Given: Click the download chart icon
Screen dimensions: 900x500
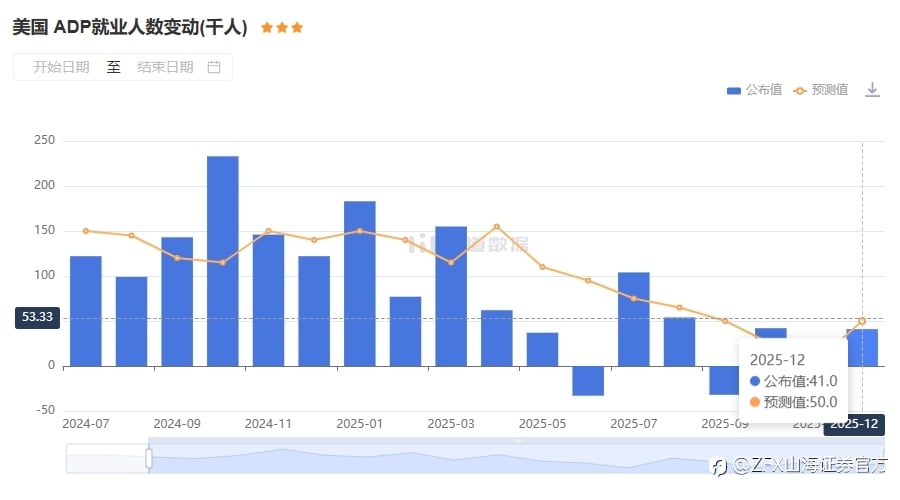Looking at the screenshot, I should pos(872,90).
